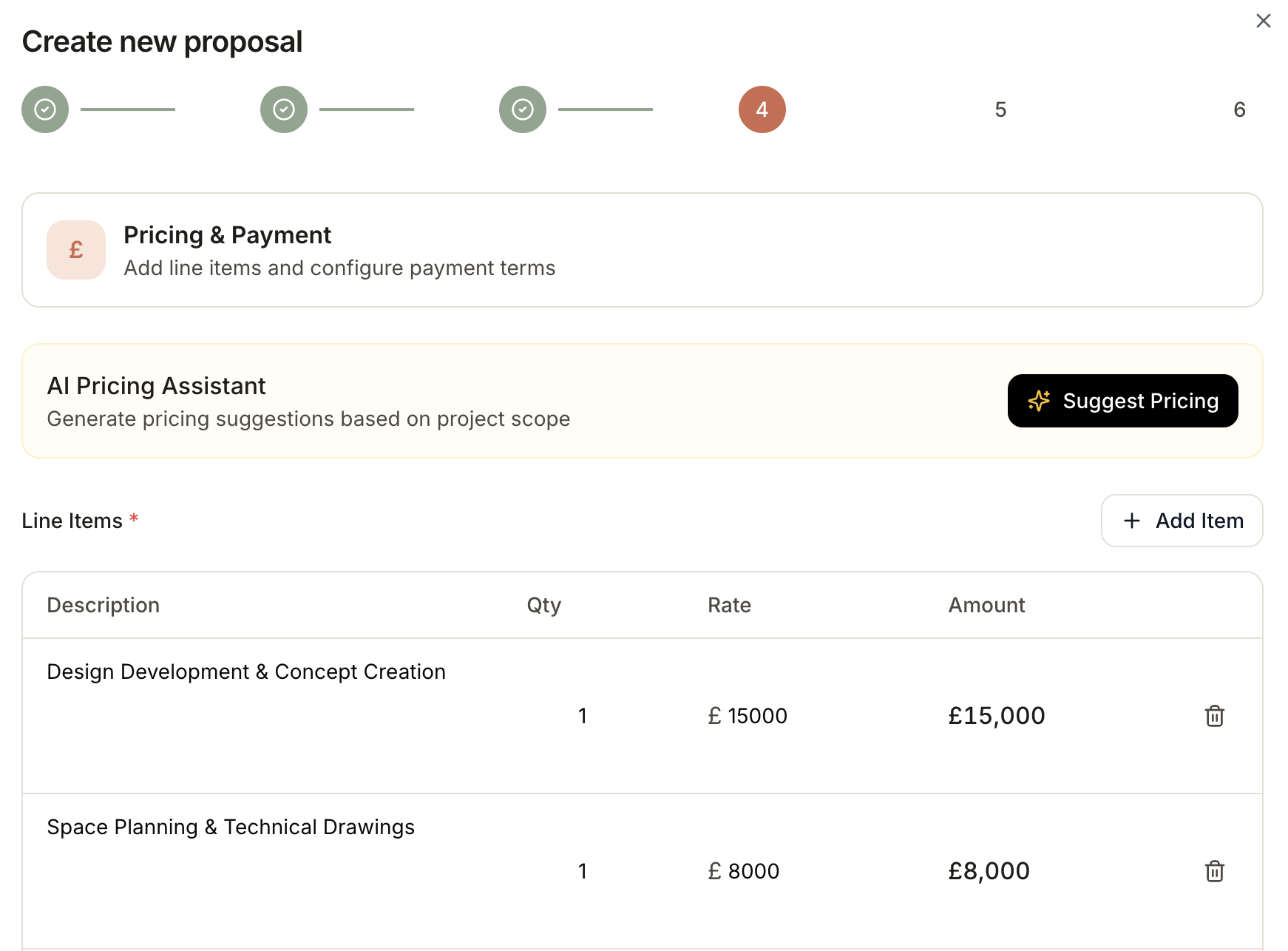Edit the Rate for Space Planning

click(745, 870)
